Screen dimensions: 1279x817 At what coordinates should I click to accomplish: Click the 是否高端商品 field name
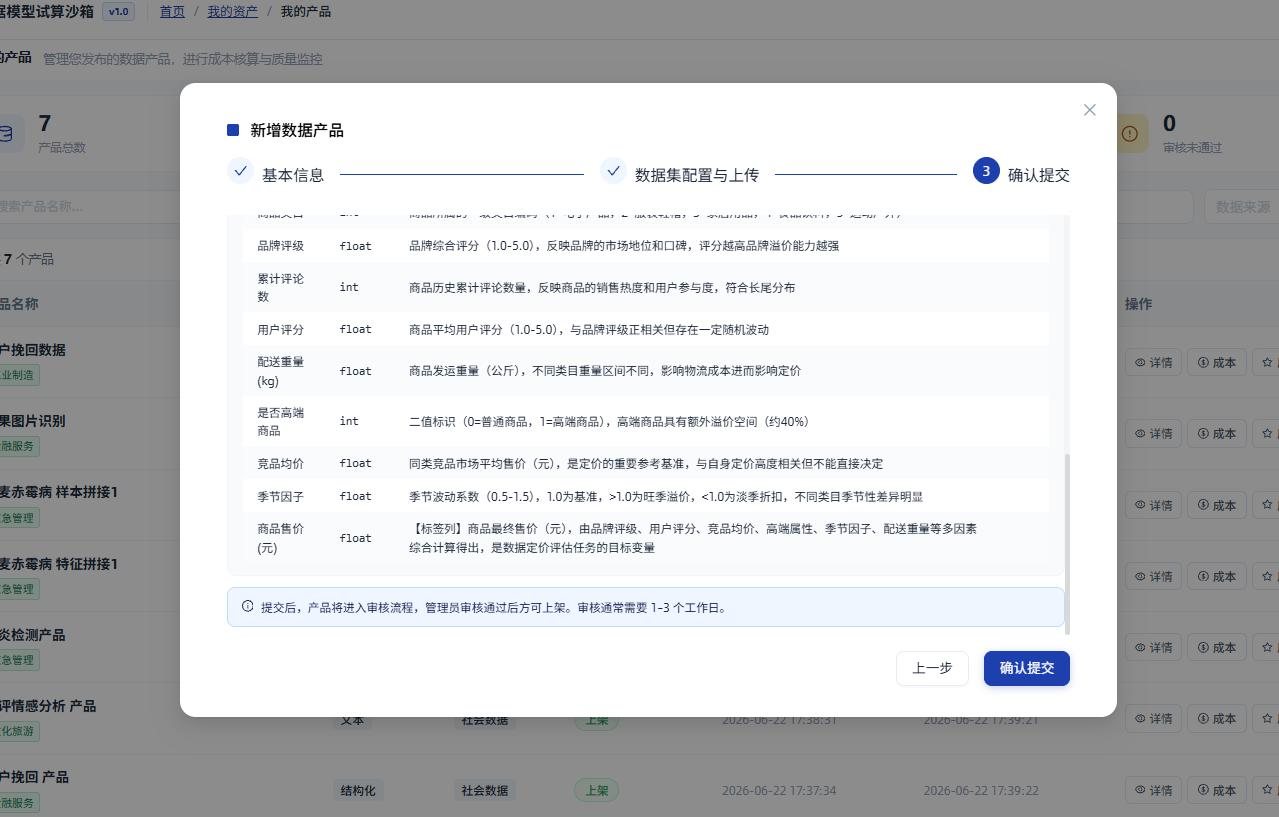(281, 422)
